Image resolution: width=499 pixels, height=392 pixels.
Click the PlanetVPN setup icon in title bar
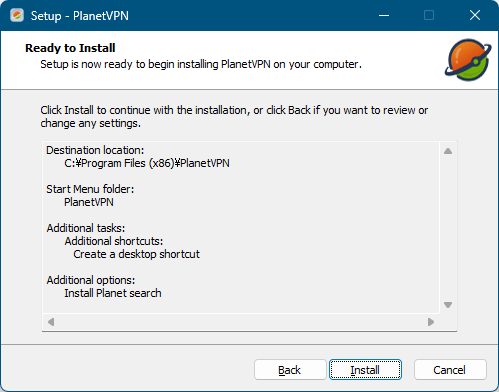point(17,15)
